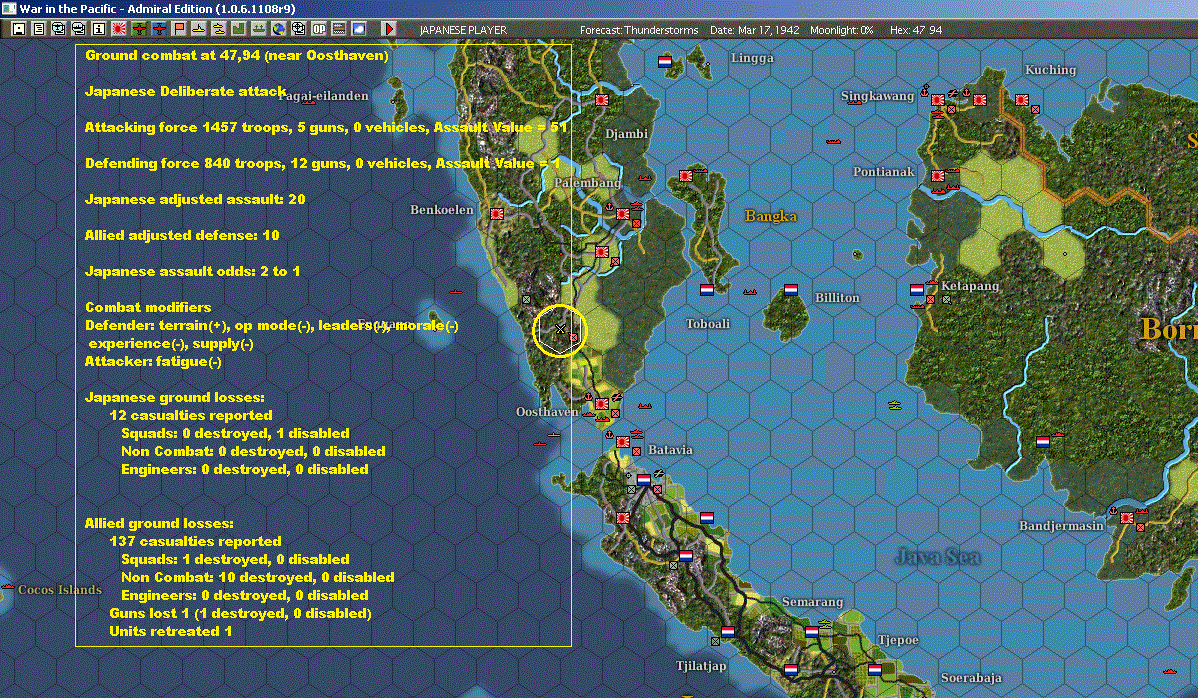
Task: Click the 'Moonlight: 0%' status text
Action: (841, 30)
